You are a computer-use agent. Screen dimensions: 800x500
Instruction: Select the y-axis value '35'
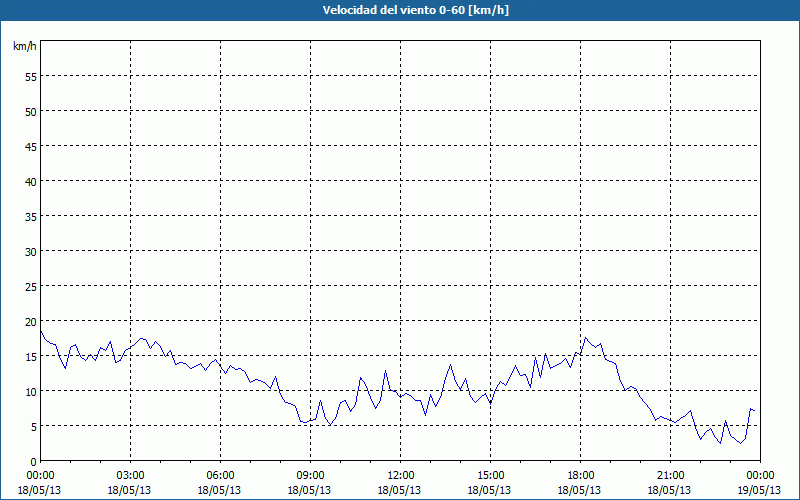(31, 216)
